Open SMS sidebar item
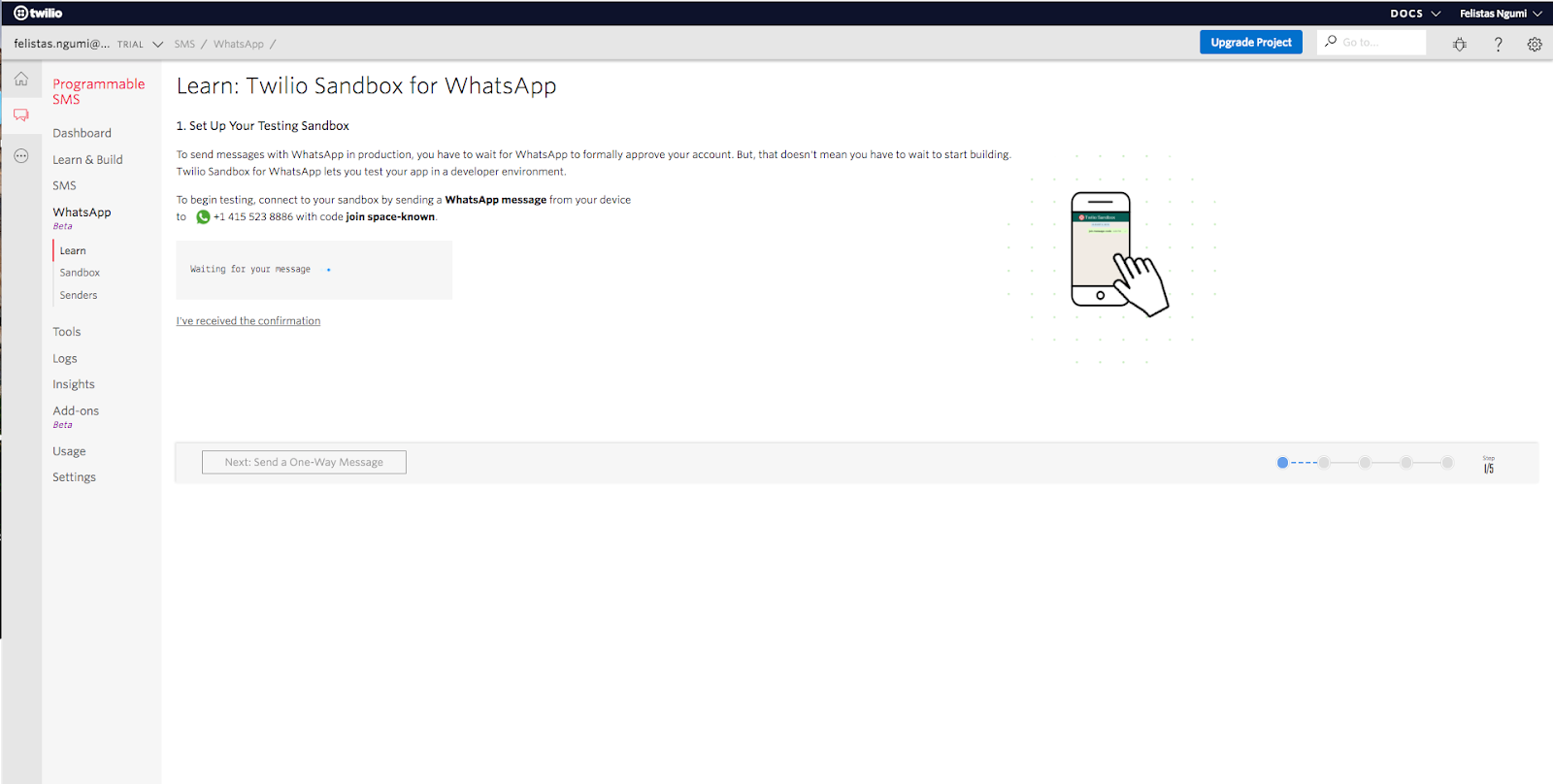 (x=64, y=185)
